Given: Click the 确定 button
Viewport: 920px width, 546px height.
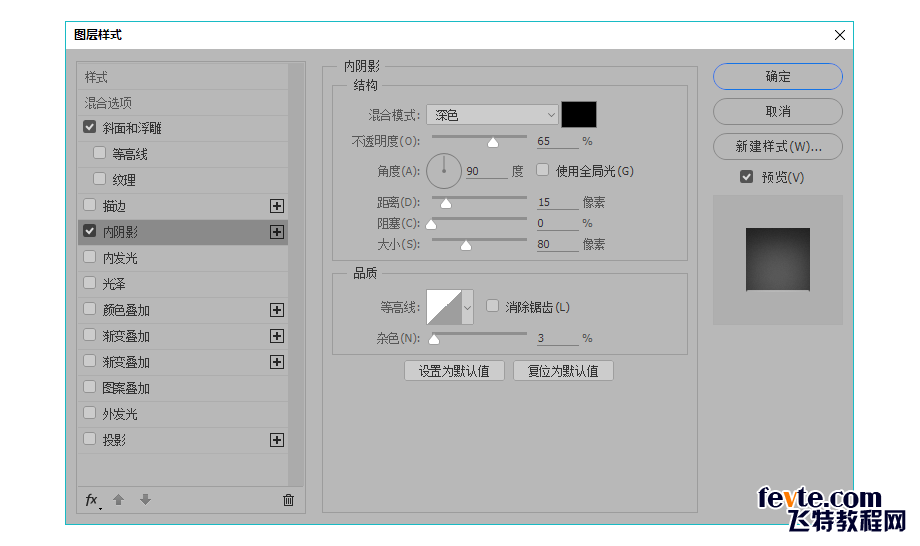Looking at the screenshot, I should click(778, 76).
